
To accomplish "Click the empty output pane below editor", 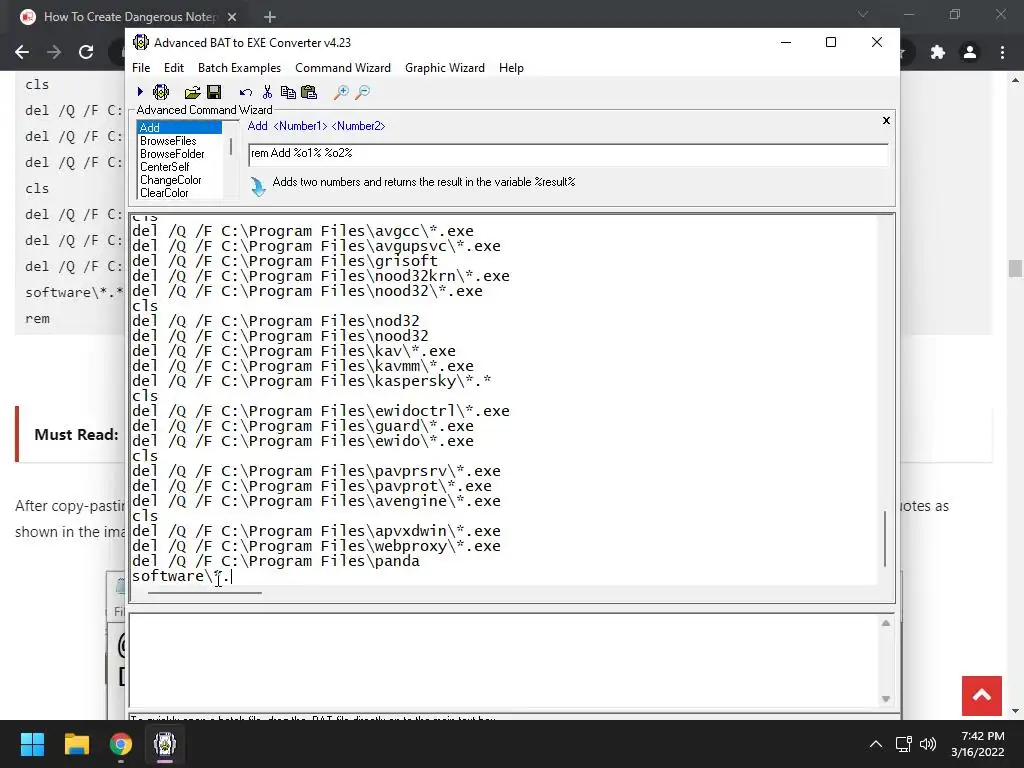I will (x=504, y=661).
